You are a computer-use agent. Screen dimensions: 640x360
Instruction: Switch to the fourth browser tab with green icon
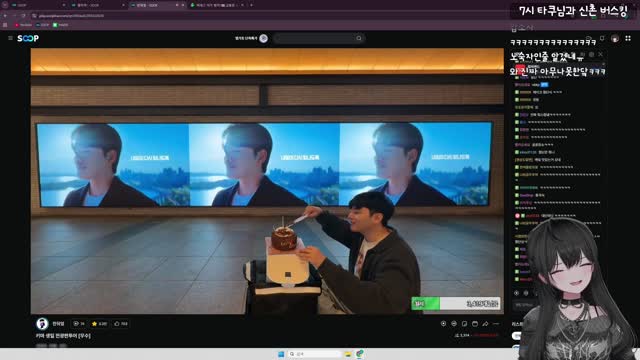[216, 5]
